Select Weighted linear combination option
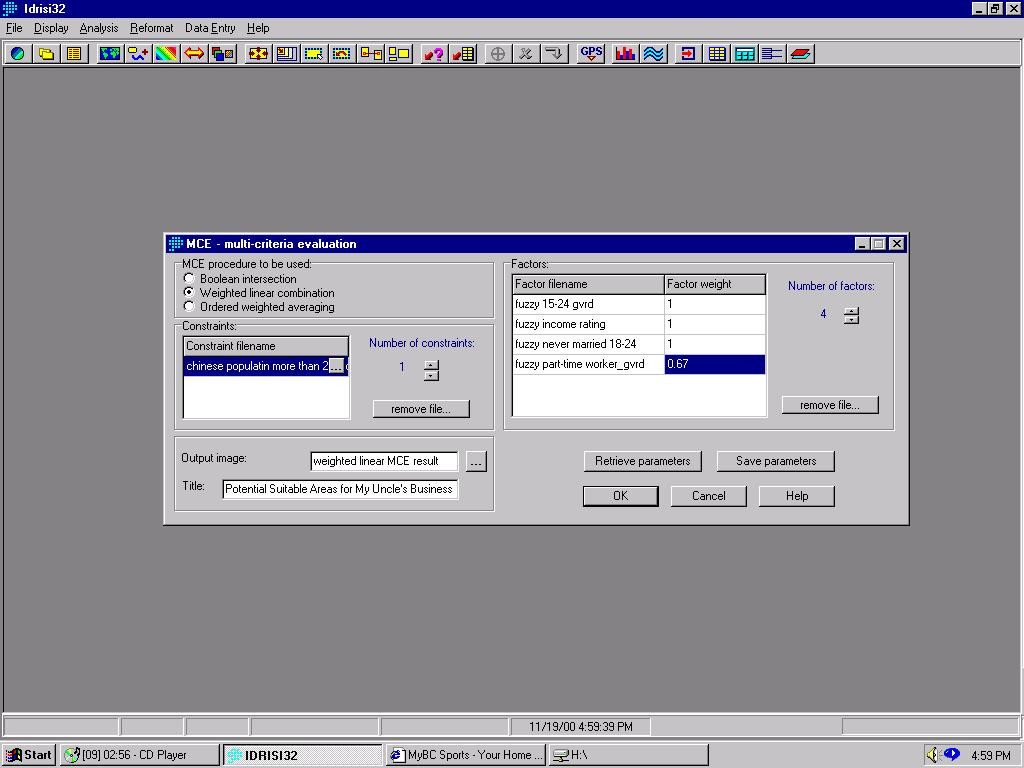Viewport: 1024px width, 768px height. click(189, 293)
